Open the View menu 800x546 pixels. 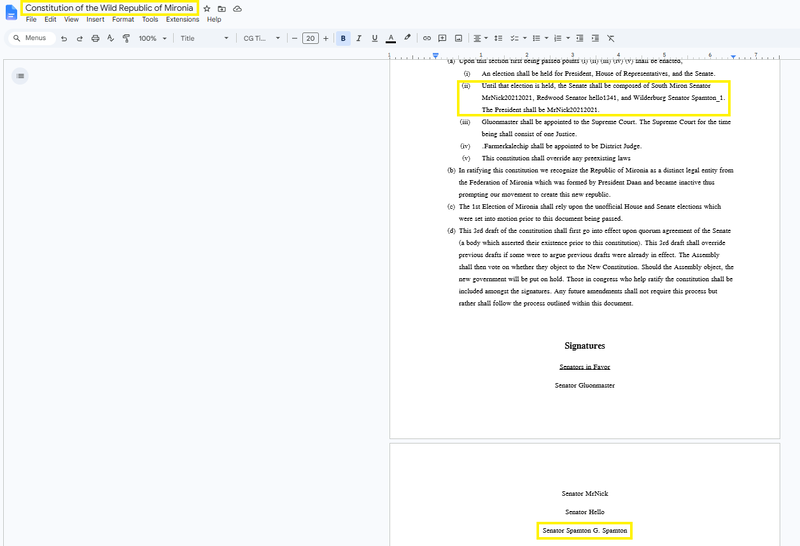click(71, 19)
